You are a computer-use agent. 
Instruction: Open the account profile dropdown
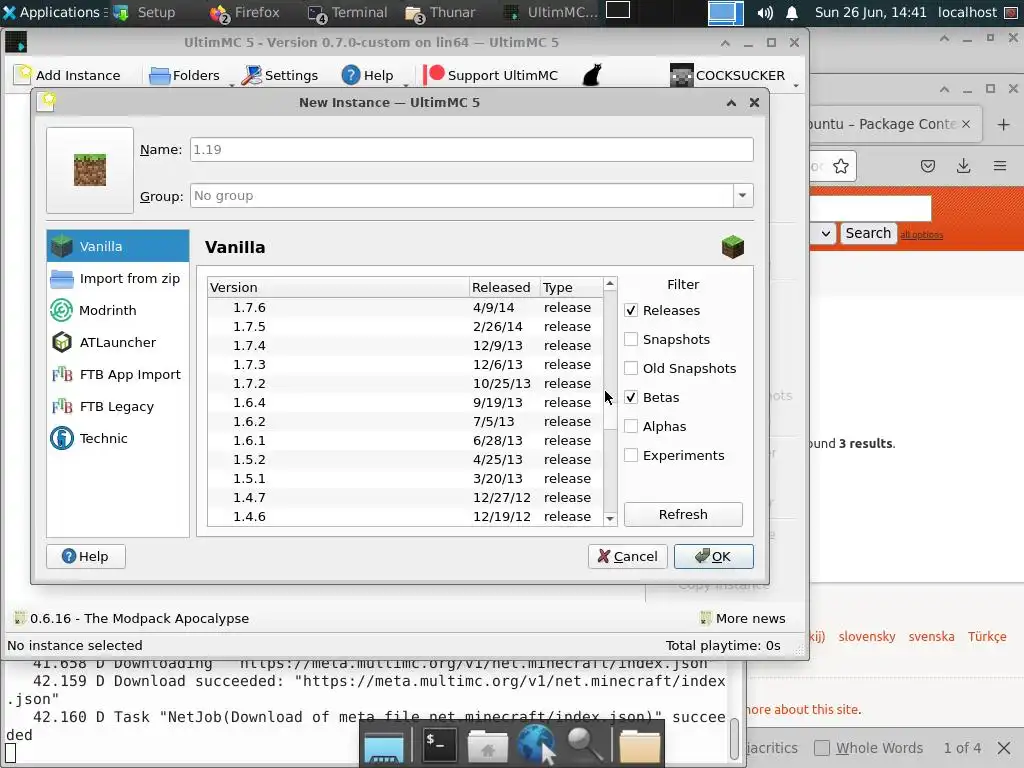coord(733,75)
